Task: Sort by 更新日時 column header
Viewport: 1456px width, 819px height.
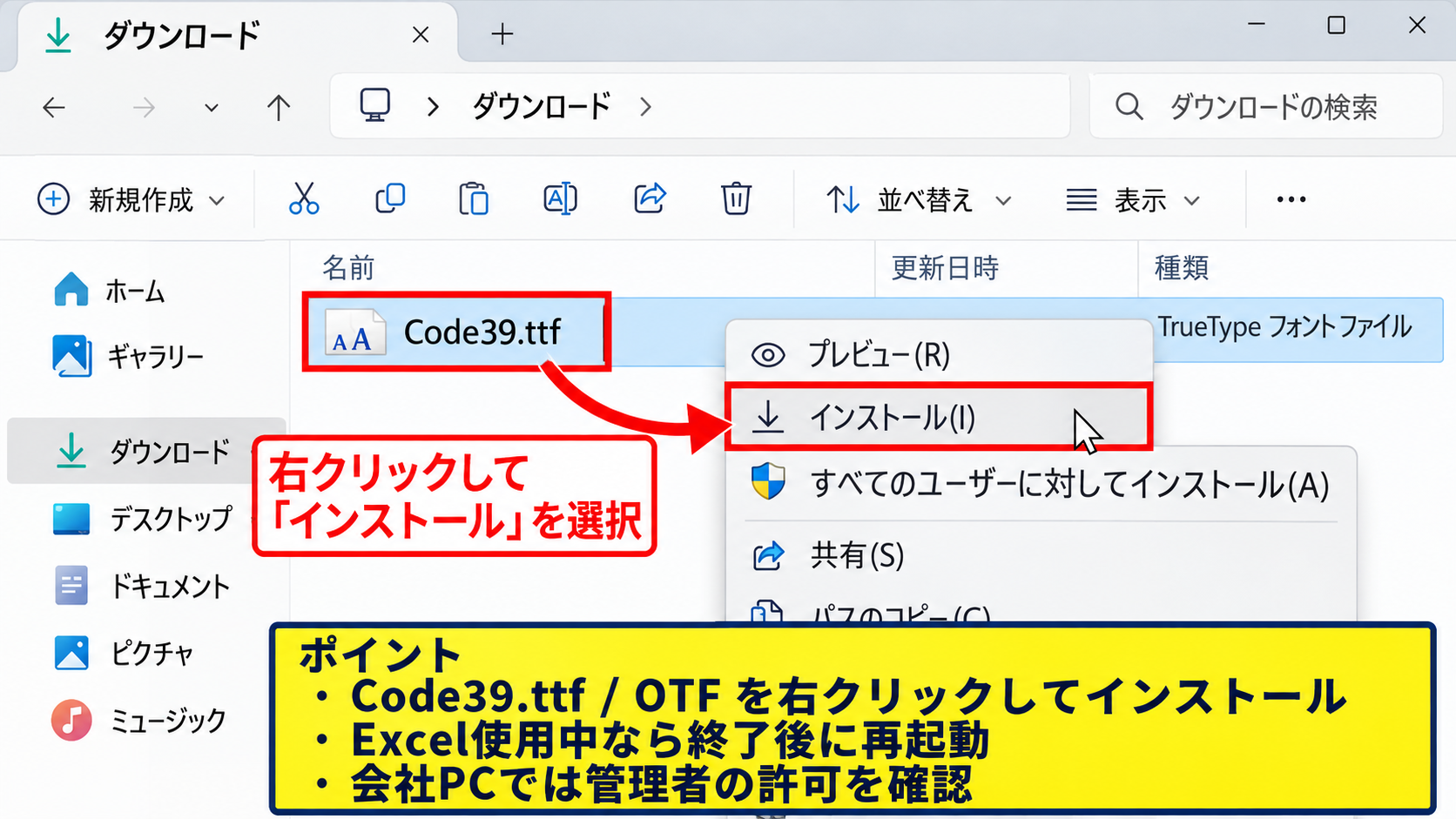Action: (945, 267)
